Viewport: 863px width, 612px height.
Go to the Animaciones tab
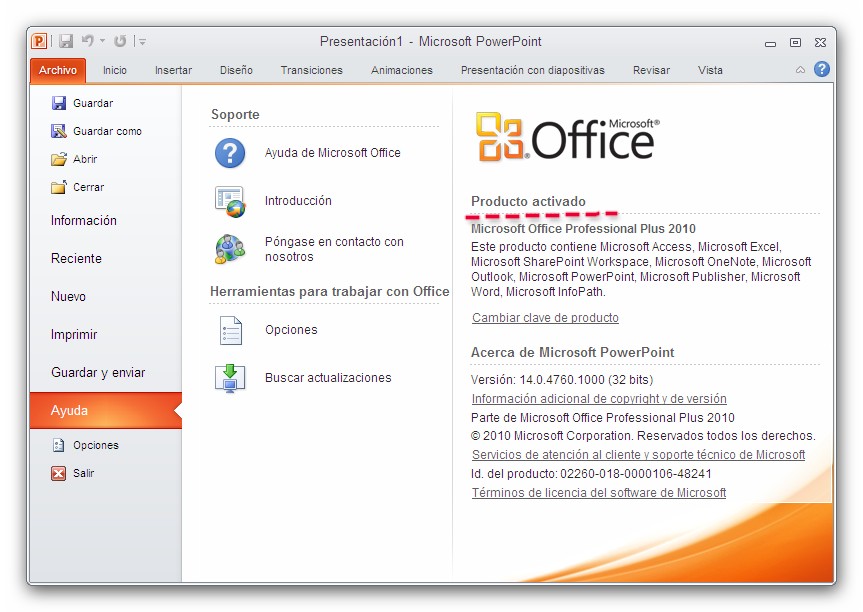tap(402, 70)
